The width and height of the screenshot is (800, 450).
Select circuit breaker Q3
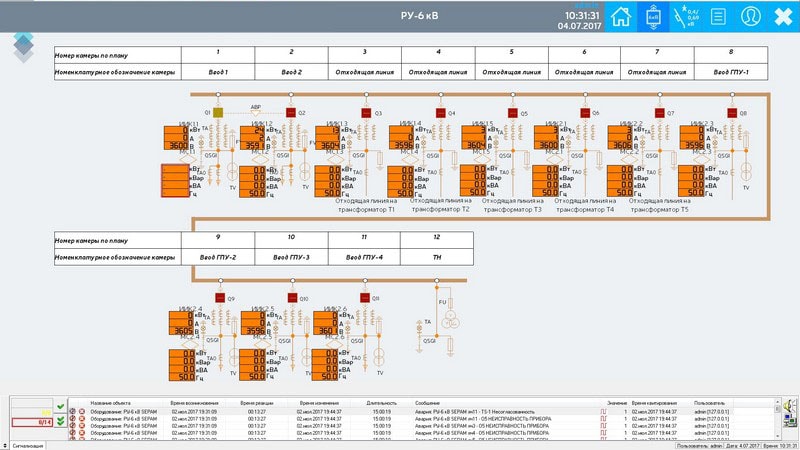(x=366, y=113)
